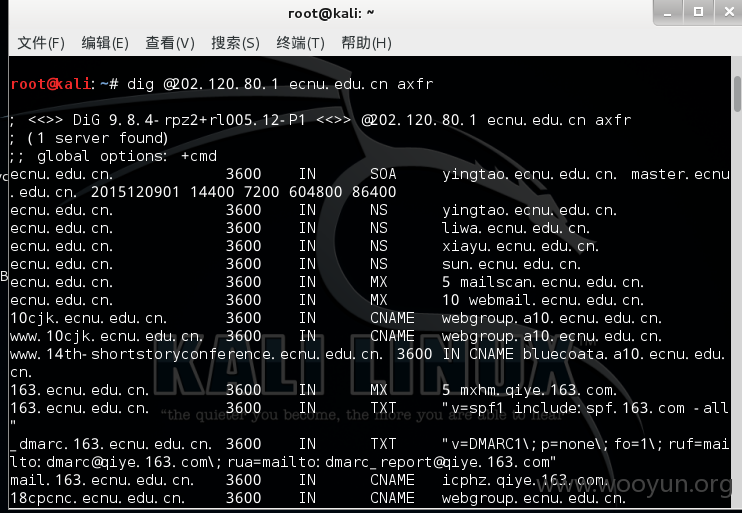Click the v=DMARC1 TXT value
The image size is (742, 513).
pos(585,444)
